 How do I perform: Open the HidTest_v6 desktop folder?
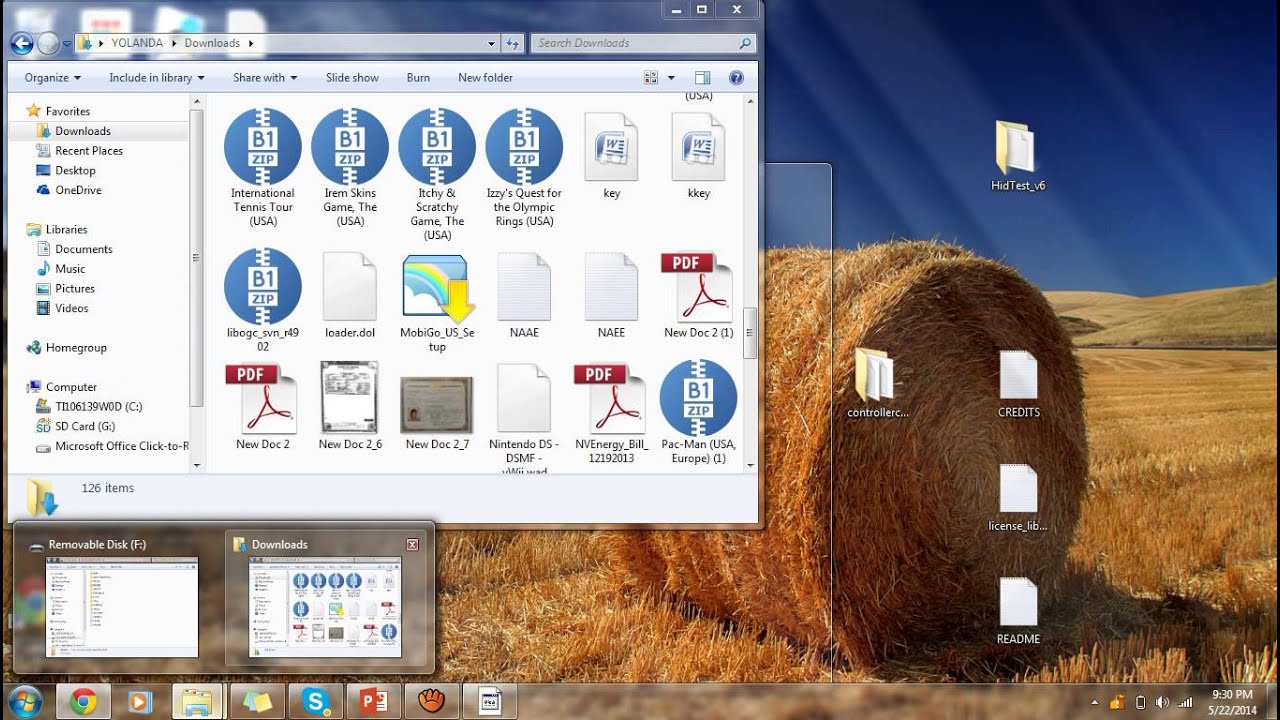(x=1018, y=156)
